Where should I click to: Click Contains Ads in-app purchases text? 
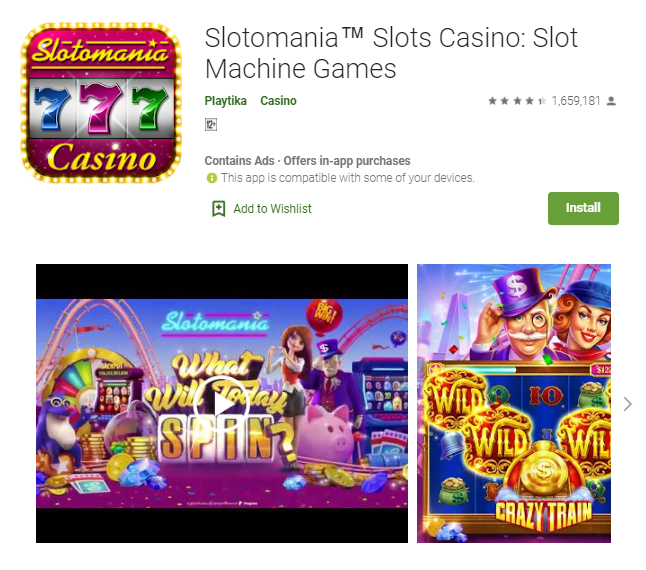(307, 161)
